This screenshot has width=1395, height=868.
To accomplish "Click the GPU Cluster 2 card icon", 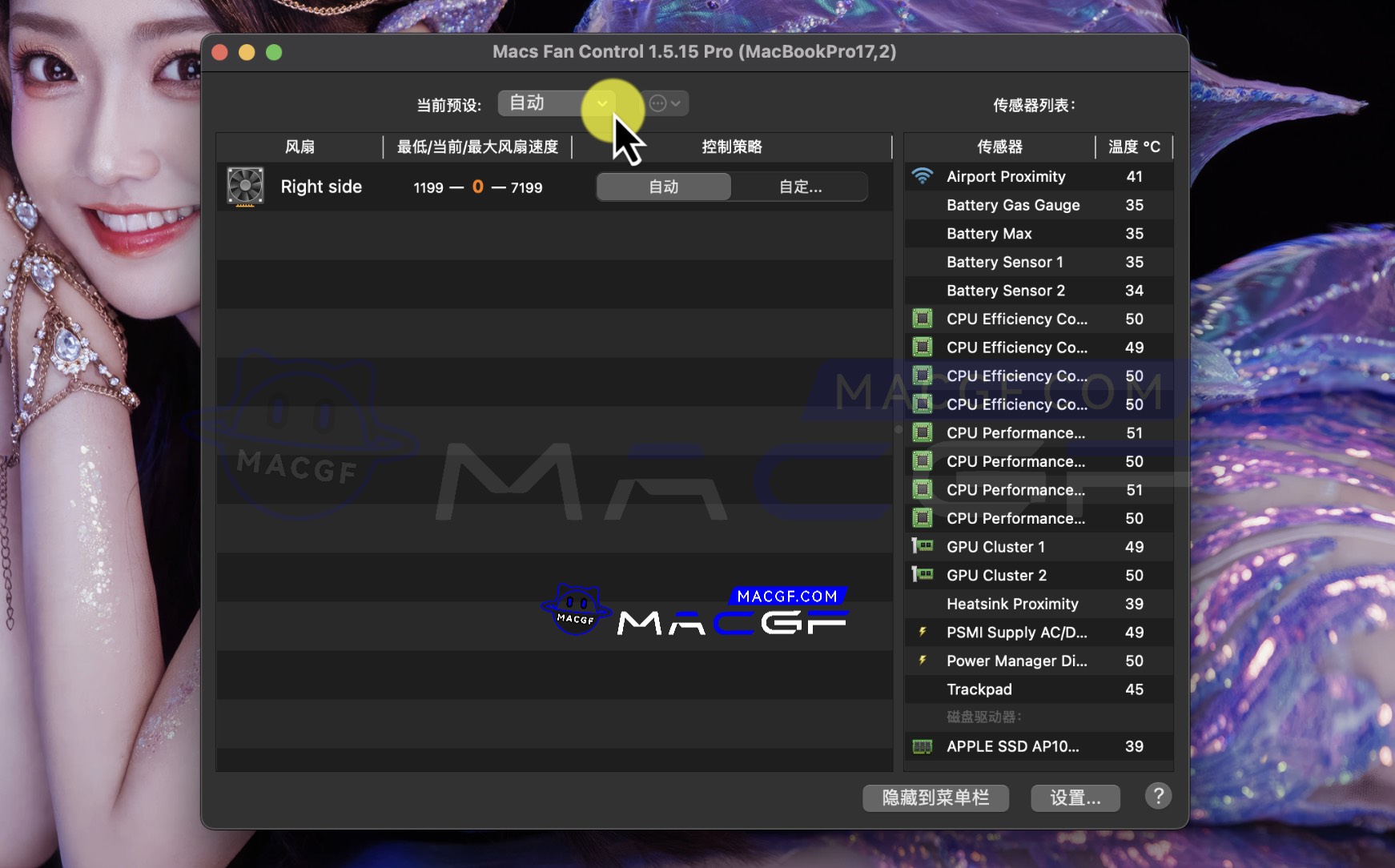I will pyautogui.click(x=923, y=575).
